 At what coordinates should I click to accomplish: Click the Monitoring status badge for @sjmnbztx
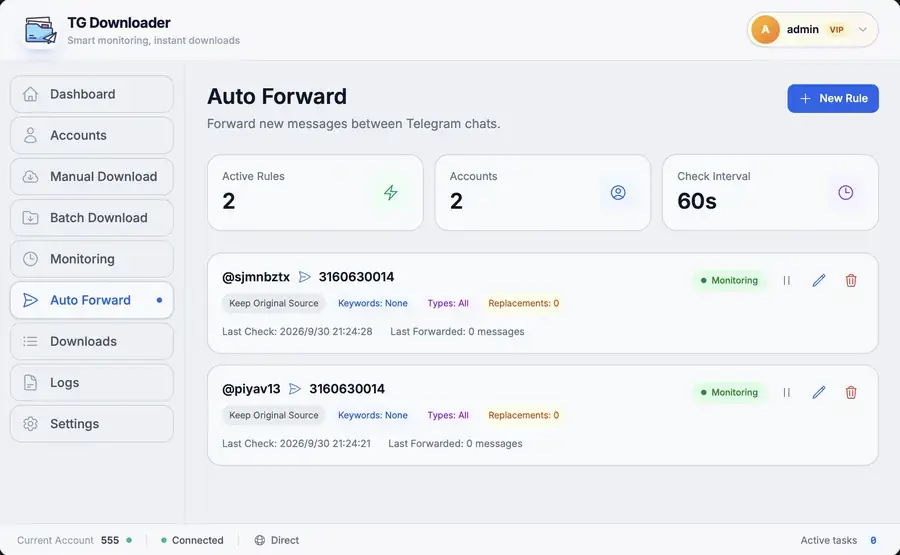click(x=729, y=281)
